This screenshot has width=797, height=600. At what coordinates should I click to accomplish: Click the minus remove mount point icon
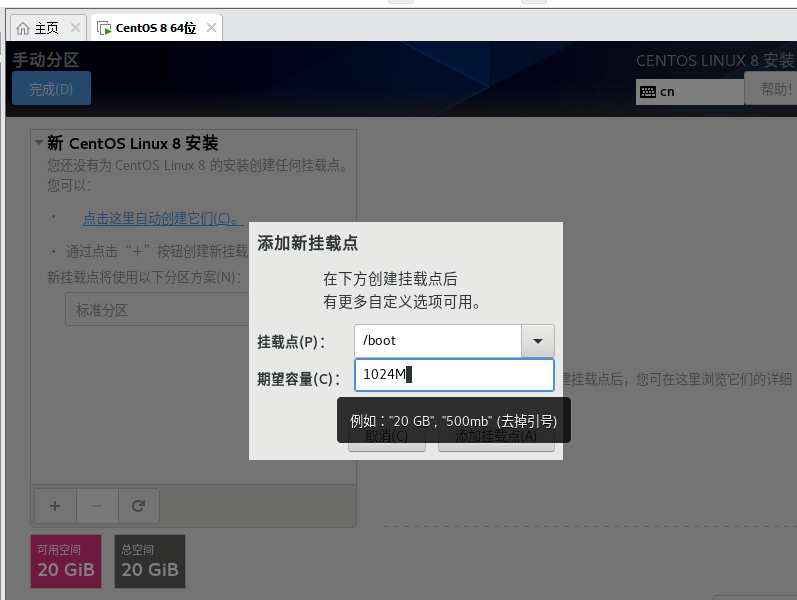pyautogui.click(x=97, y=506)
